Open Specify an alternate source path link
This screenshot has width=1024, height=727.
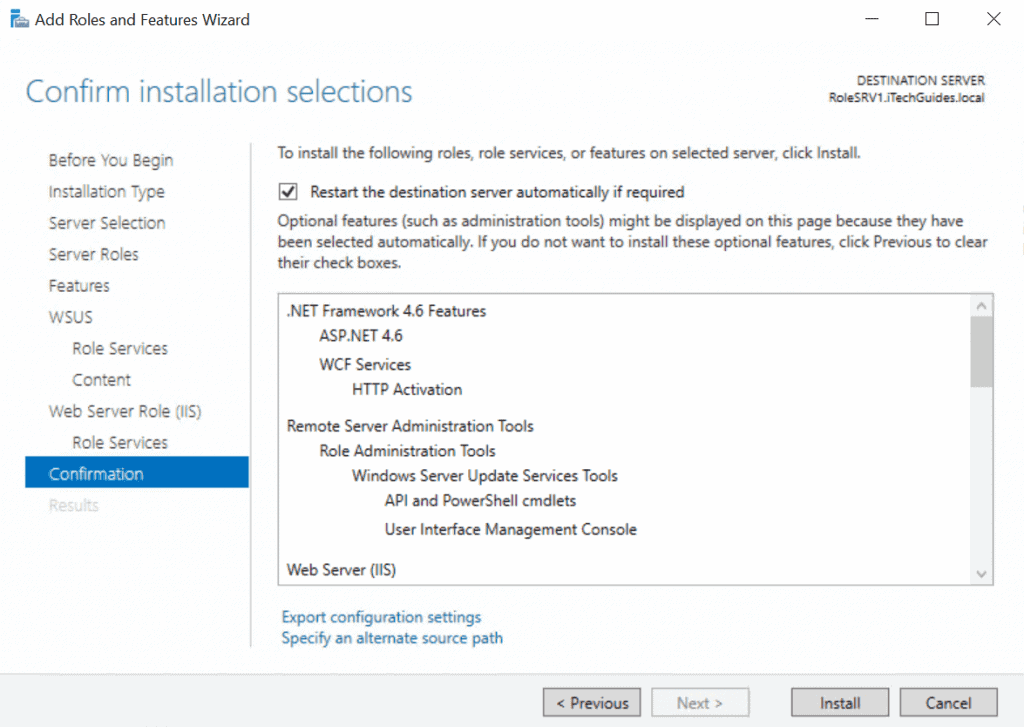[392, 638]
